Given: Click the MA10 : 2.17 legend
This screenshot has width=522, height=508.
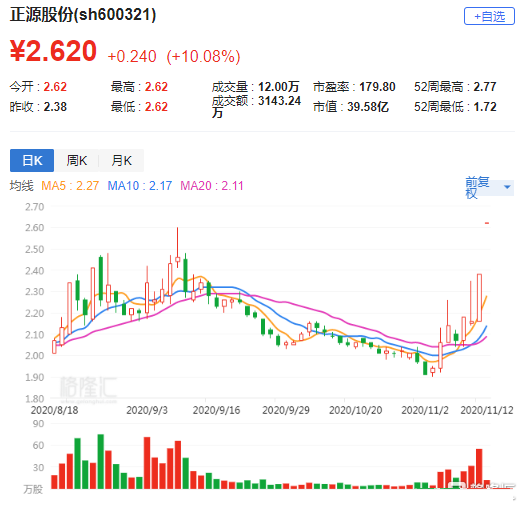Looking at the screenshot, I should click(140, 186).
